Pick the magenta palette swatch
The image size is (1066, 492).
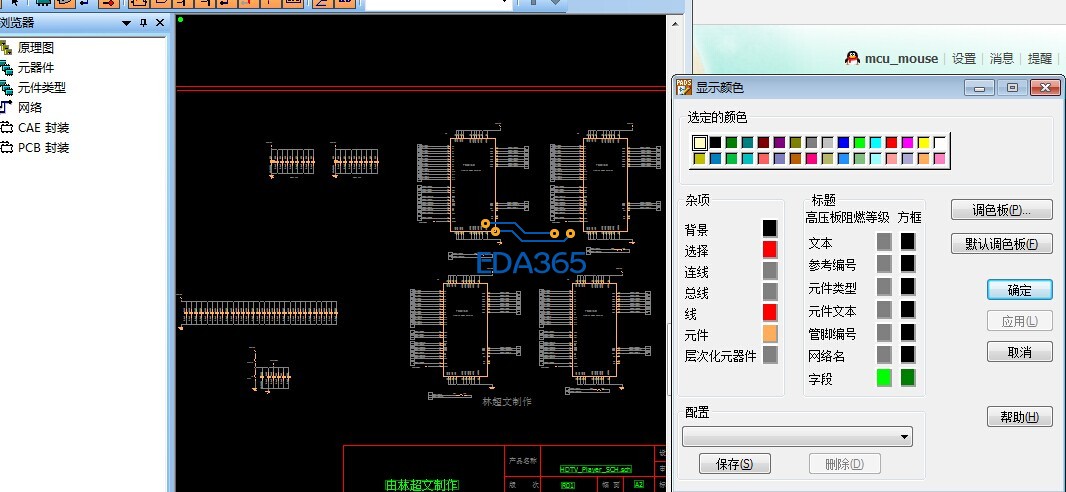908,143
